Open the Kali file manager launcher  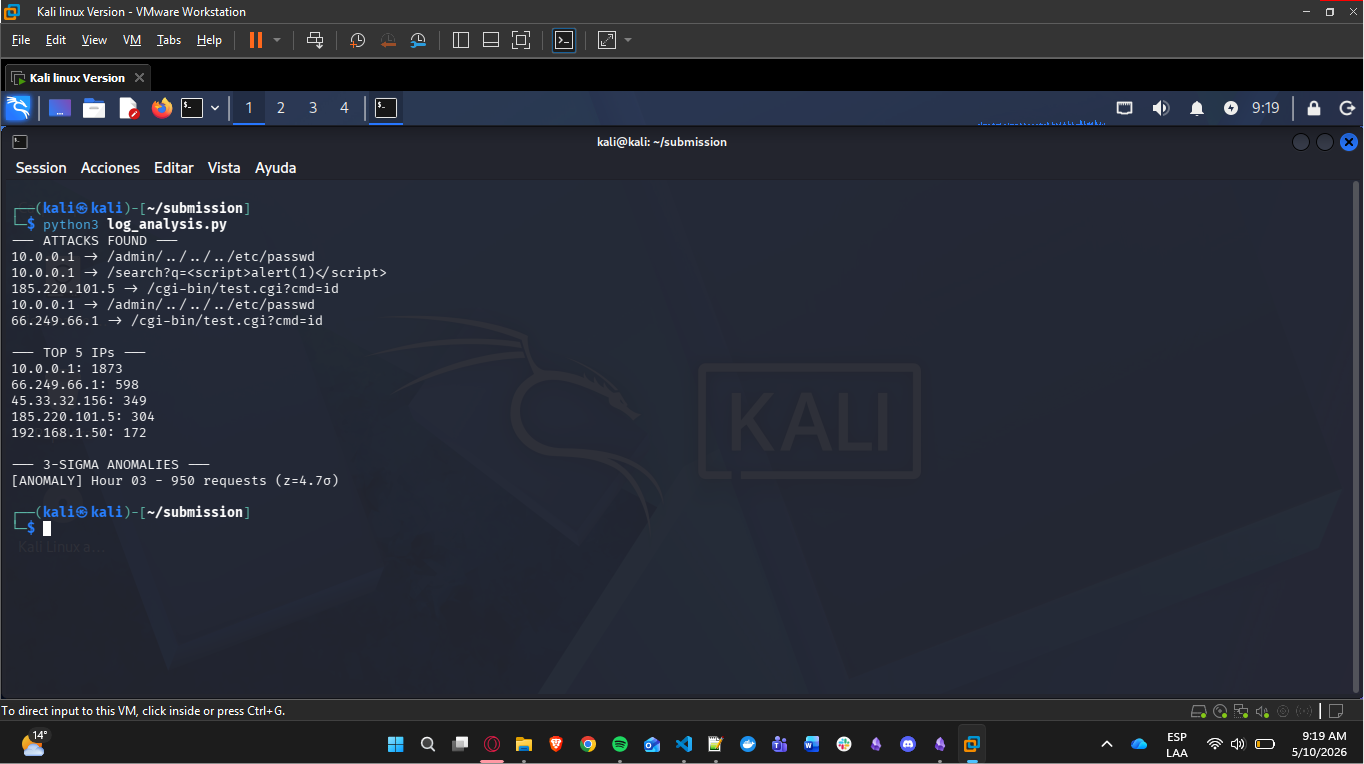coord(94,108)
